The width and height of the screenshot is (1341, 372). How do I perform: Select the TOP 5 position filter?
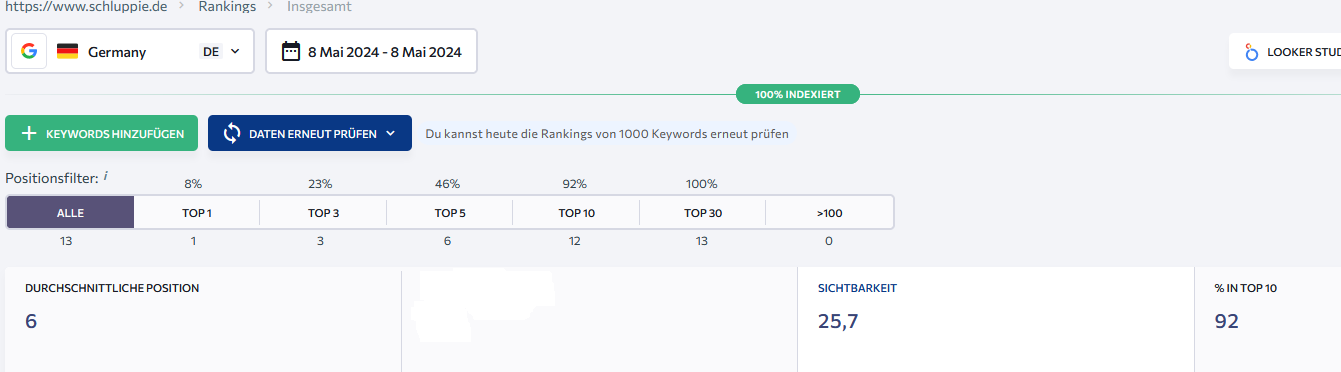[450, 212]
